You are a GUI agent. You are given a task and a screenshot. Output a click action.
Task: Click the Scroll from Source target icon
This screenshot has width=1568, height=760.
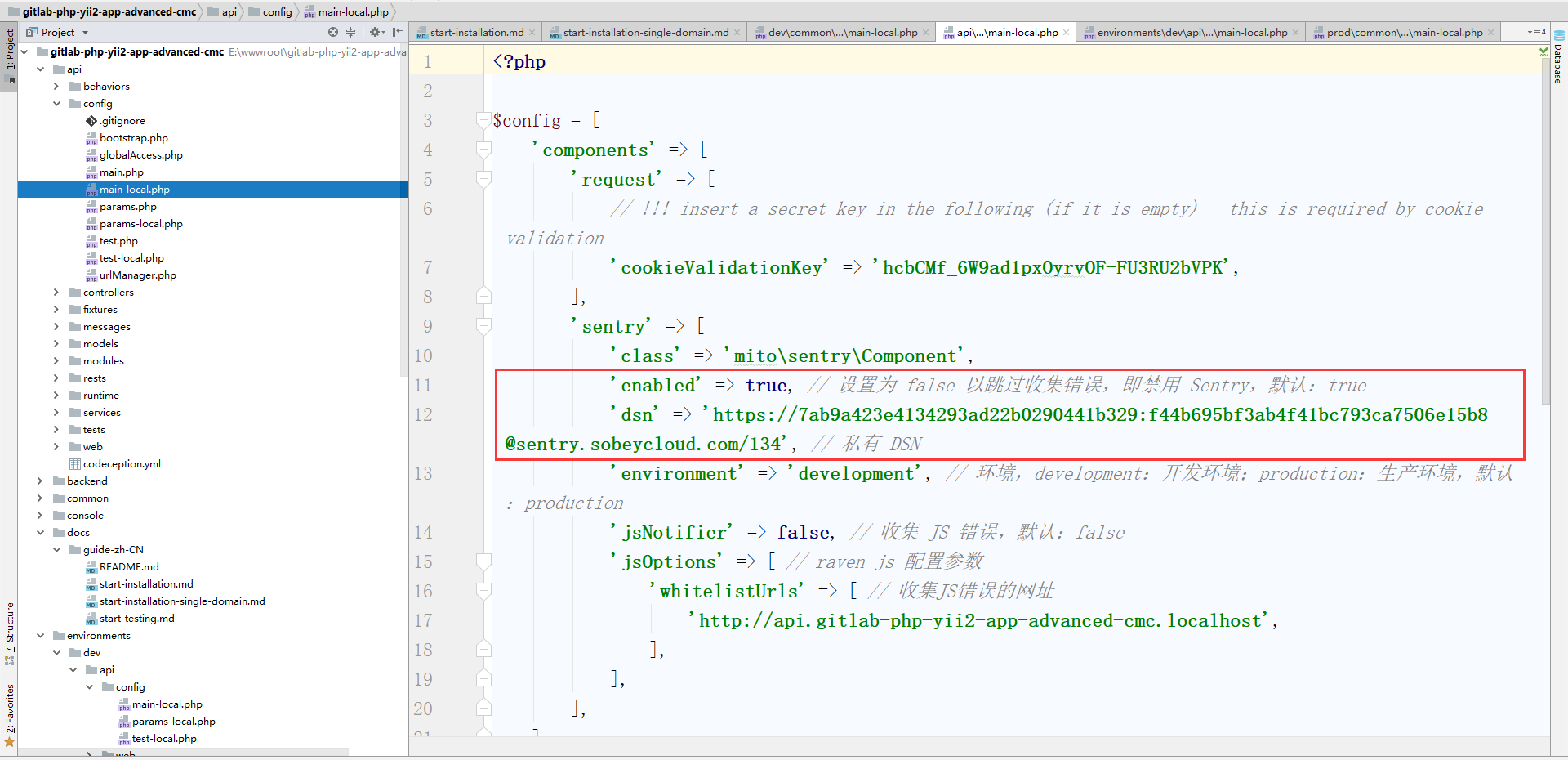333,33
